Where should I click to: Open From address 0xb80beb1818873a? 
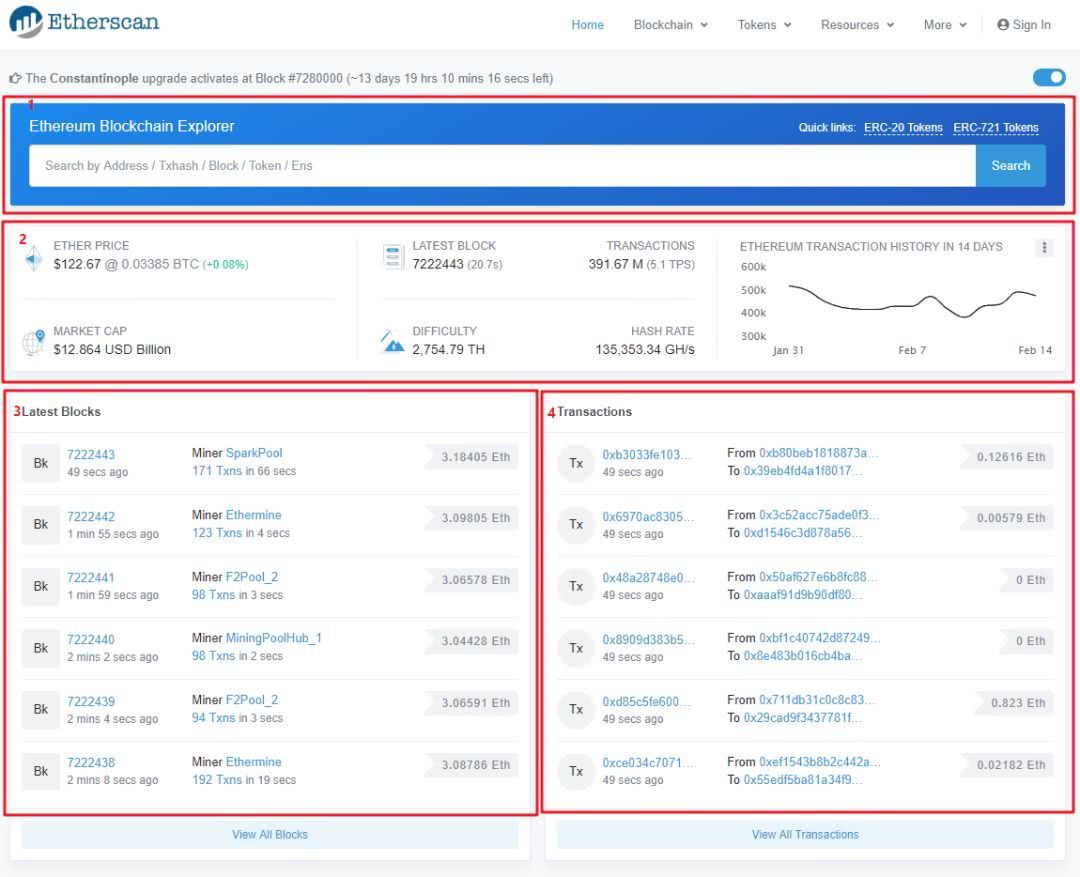click(x=818, y=453)
